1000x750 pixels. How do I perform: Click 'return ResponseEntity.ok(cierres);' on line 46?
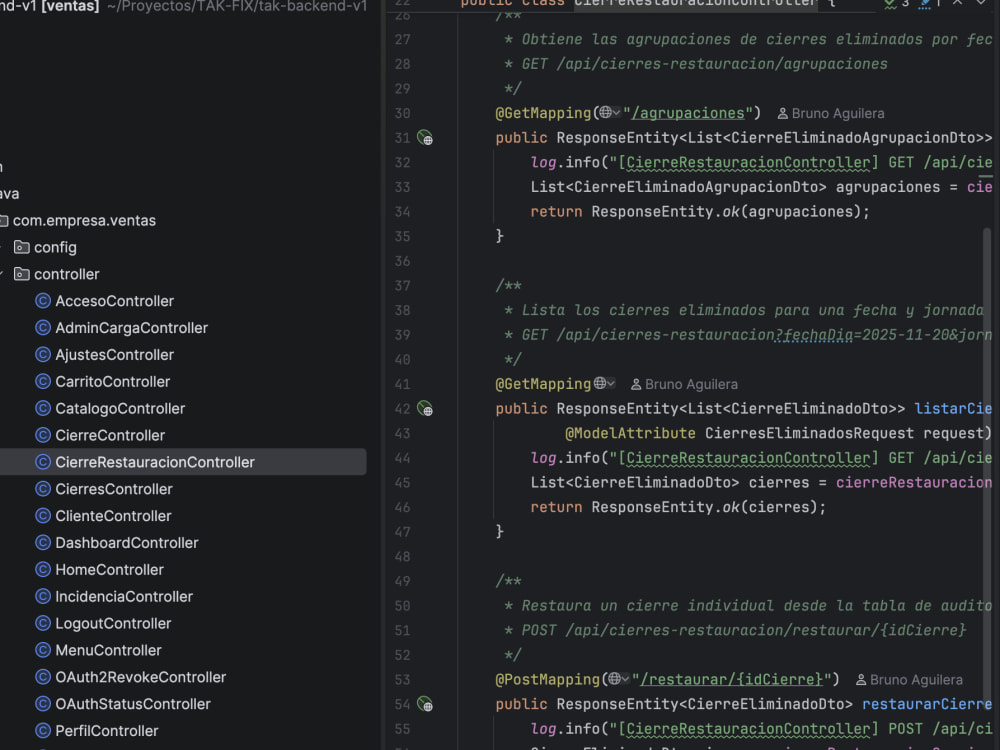(x=678, y=507)
